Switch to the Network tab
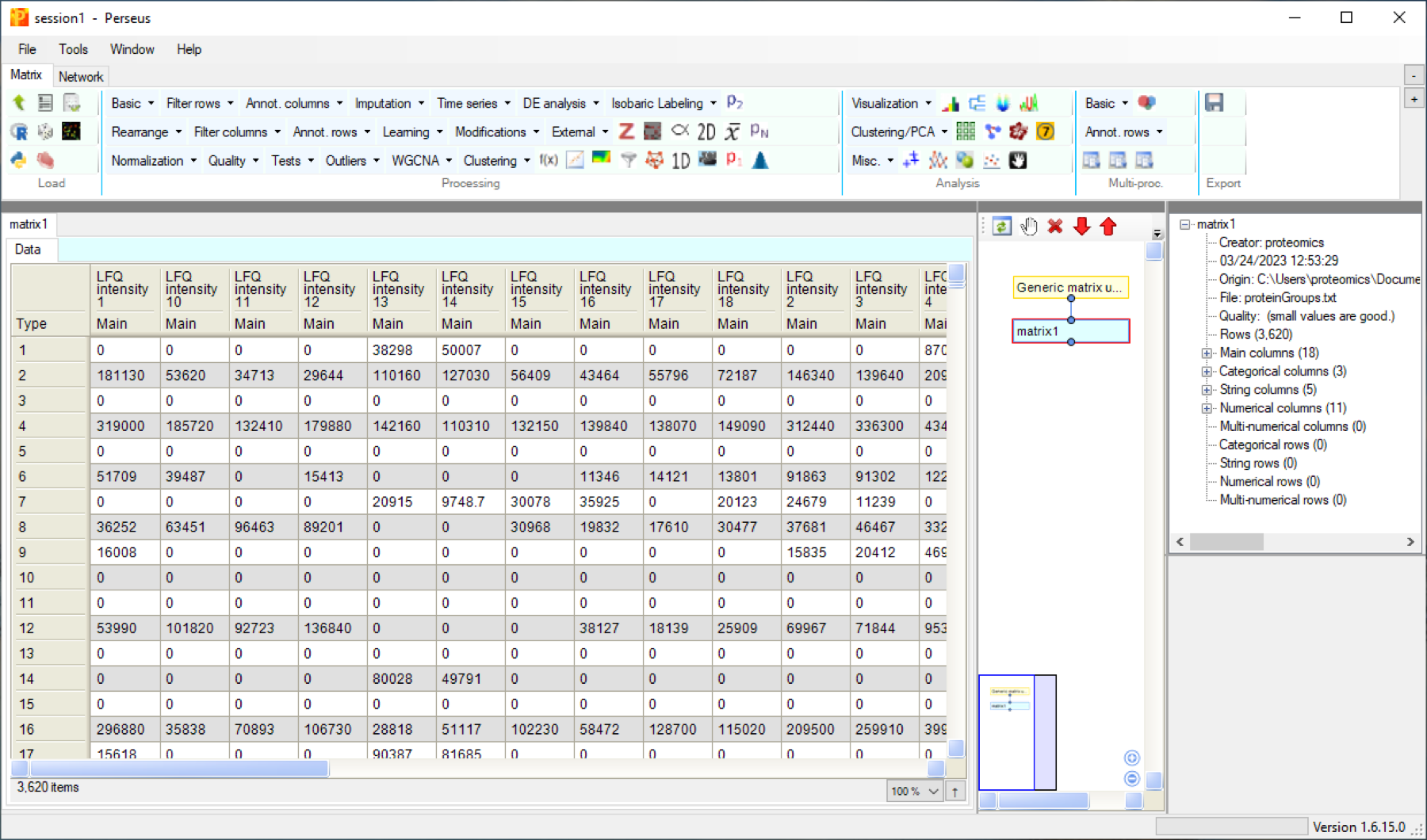The width and height of the screenshot is (1427, 840). [81, 76]
